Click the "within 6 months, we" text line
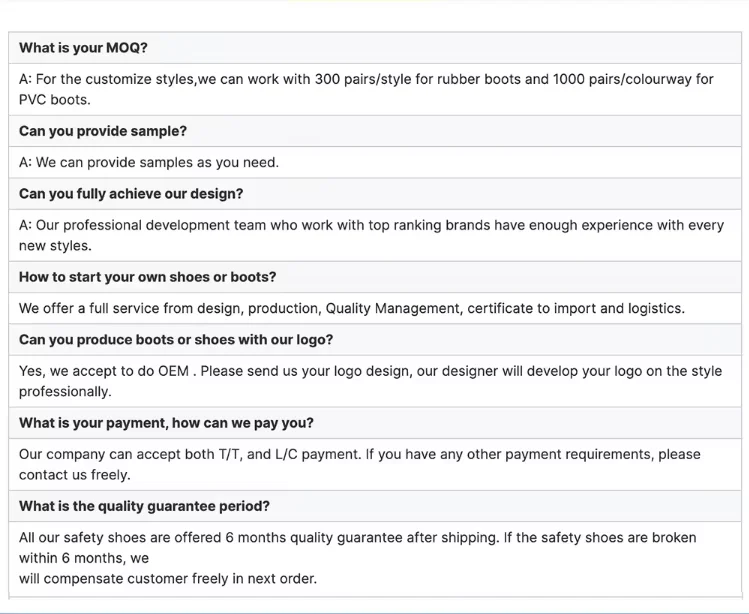This screenshot has height=614, width=749. (x=84, y=558)
